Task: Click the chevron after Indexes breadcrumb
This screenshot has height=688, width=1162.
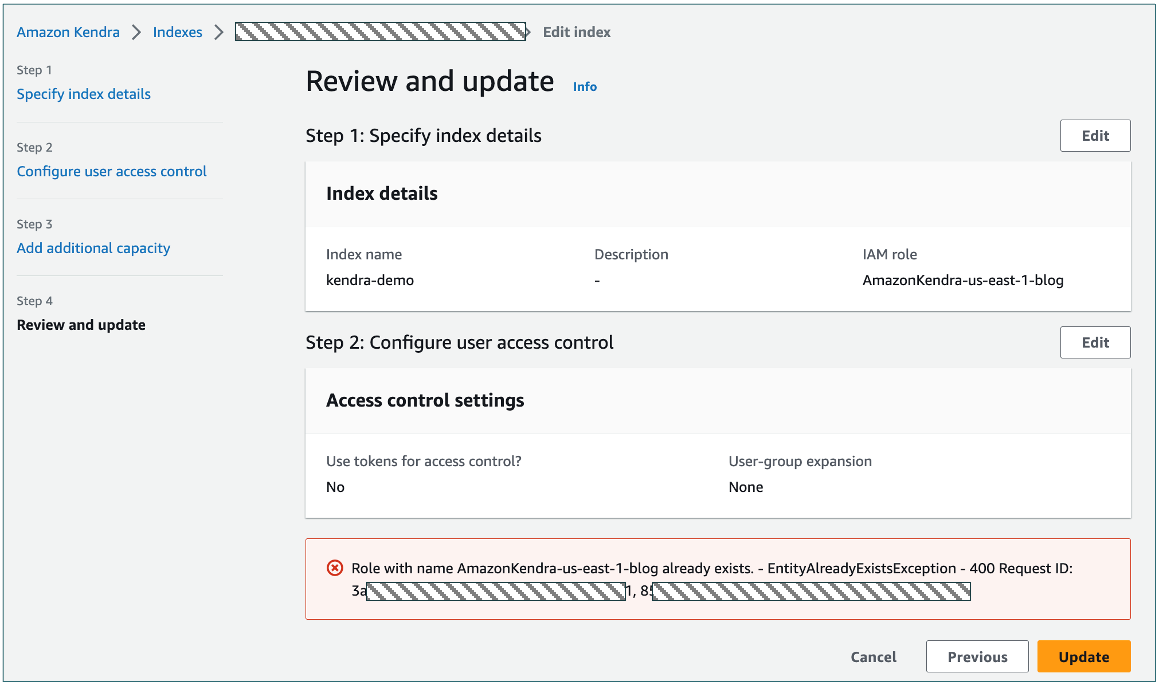Action: pyautogui.click(x=218, y=32)
